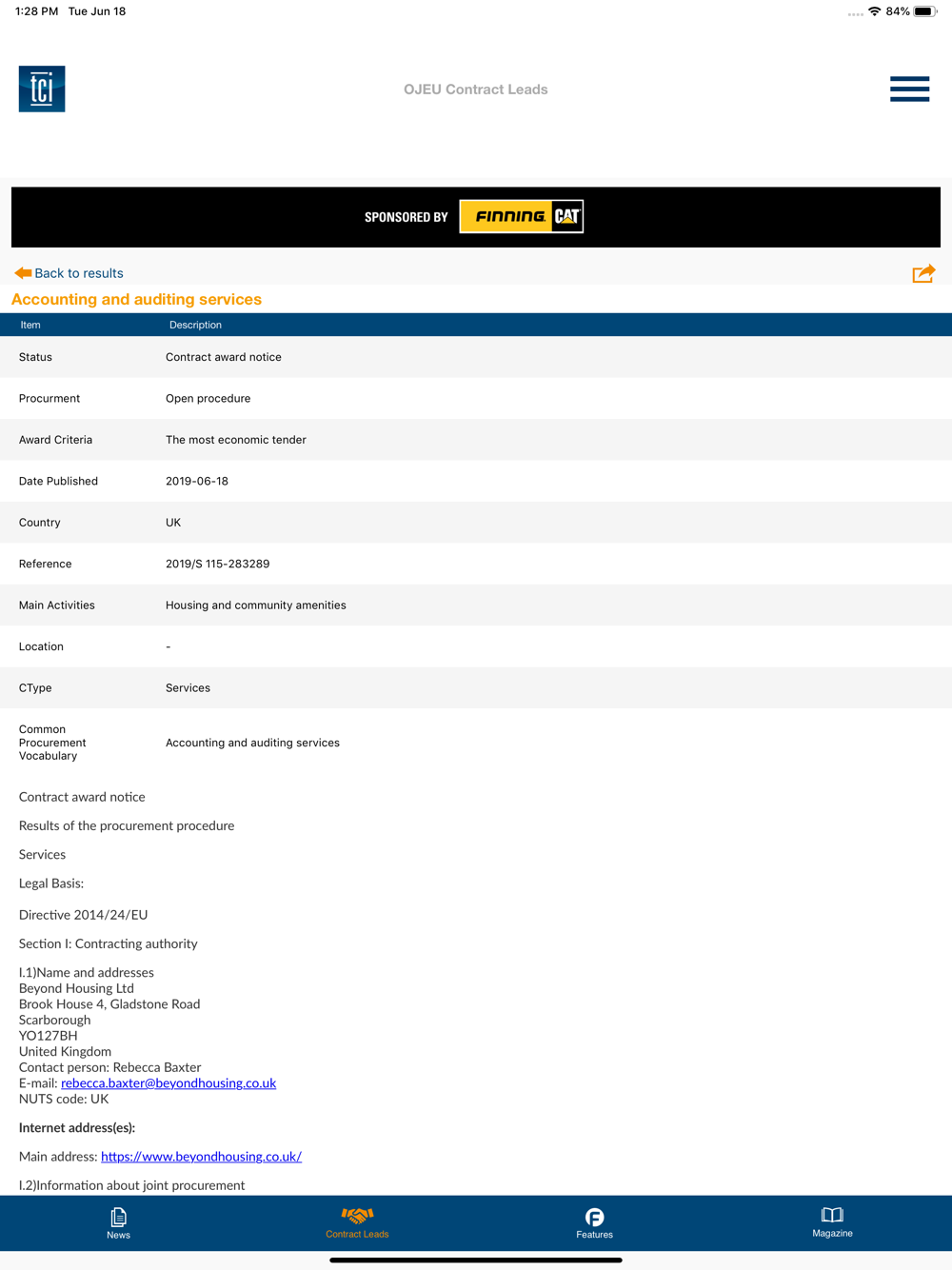Screen dimensions: 952x1270
Task: Open the beyondhousing.co.uk main address link
Action: click(x=201, y=1156)
